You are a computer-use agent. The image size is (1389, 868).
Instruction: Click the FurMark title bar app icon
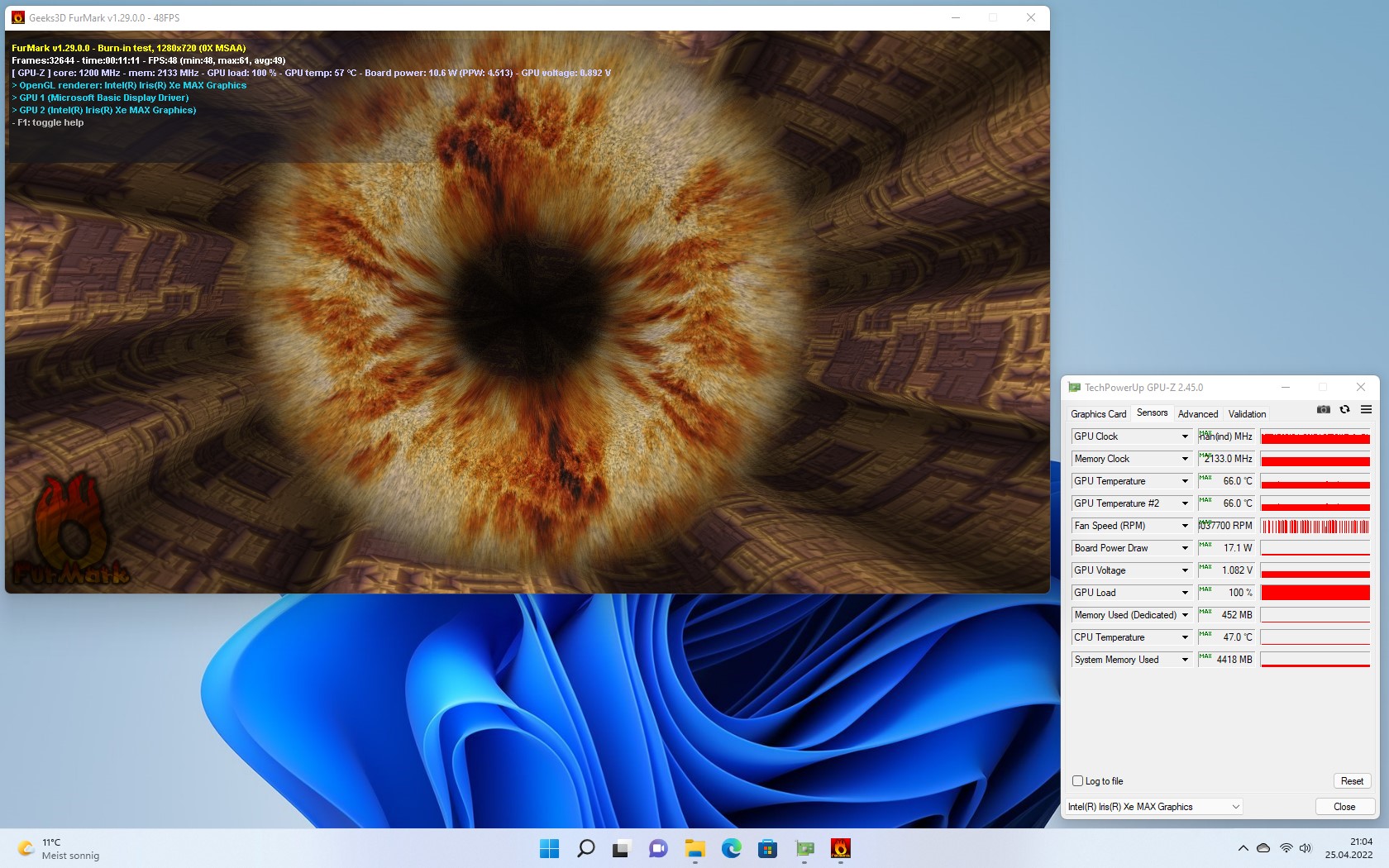point(18,17)
